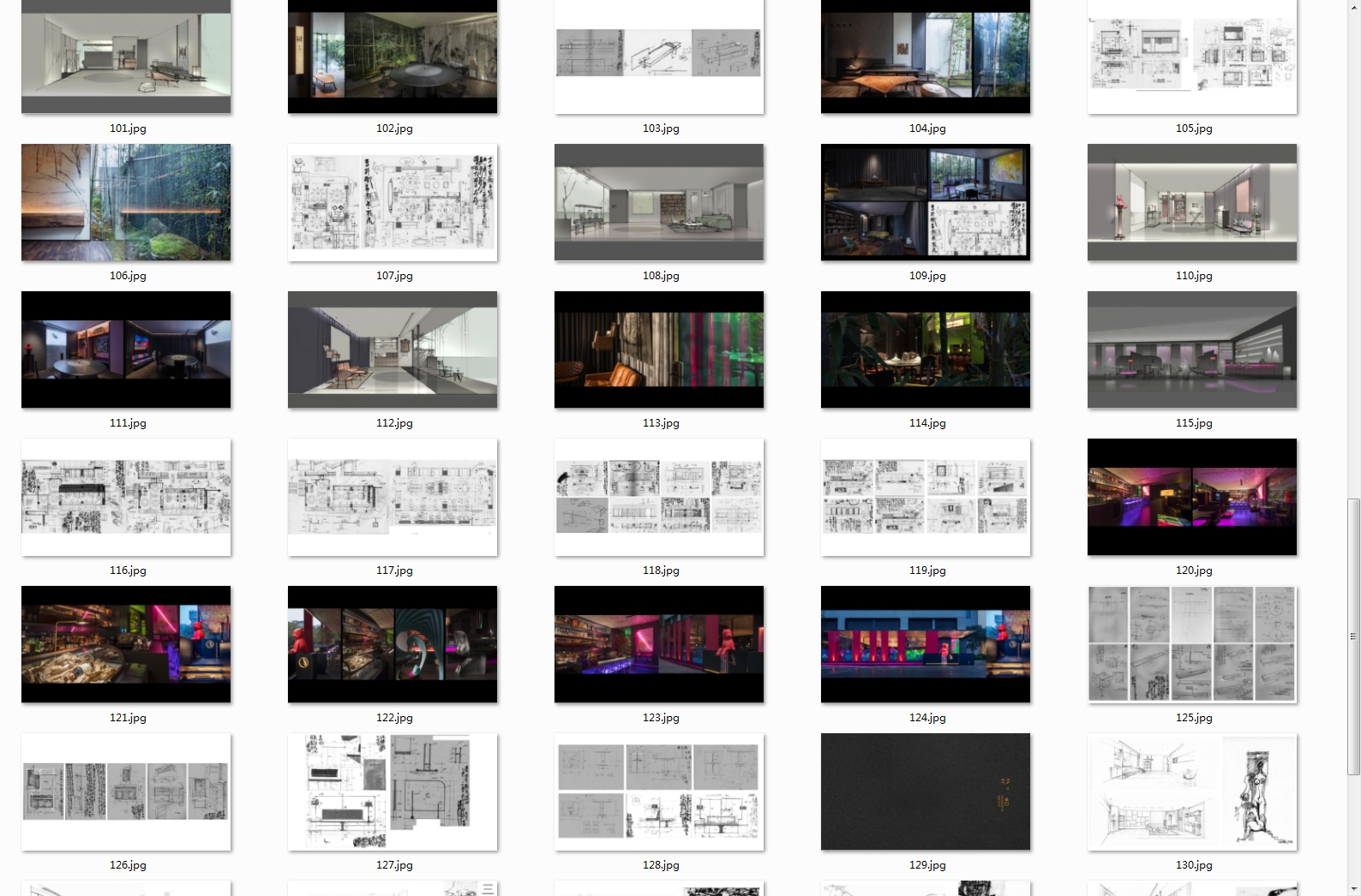Screen dimensions: 1361x896
Task: Select the 103.jpg thumbnail image
Action: (x=659, y=57)
